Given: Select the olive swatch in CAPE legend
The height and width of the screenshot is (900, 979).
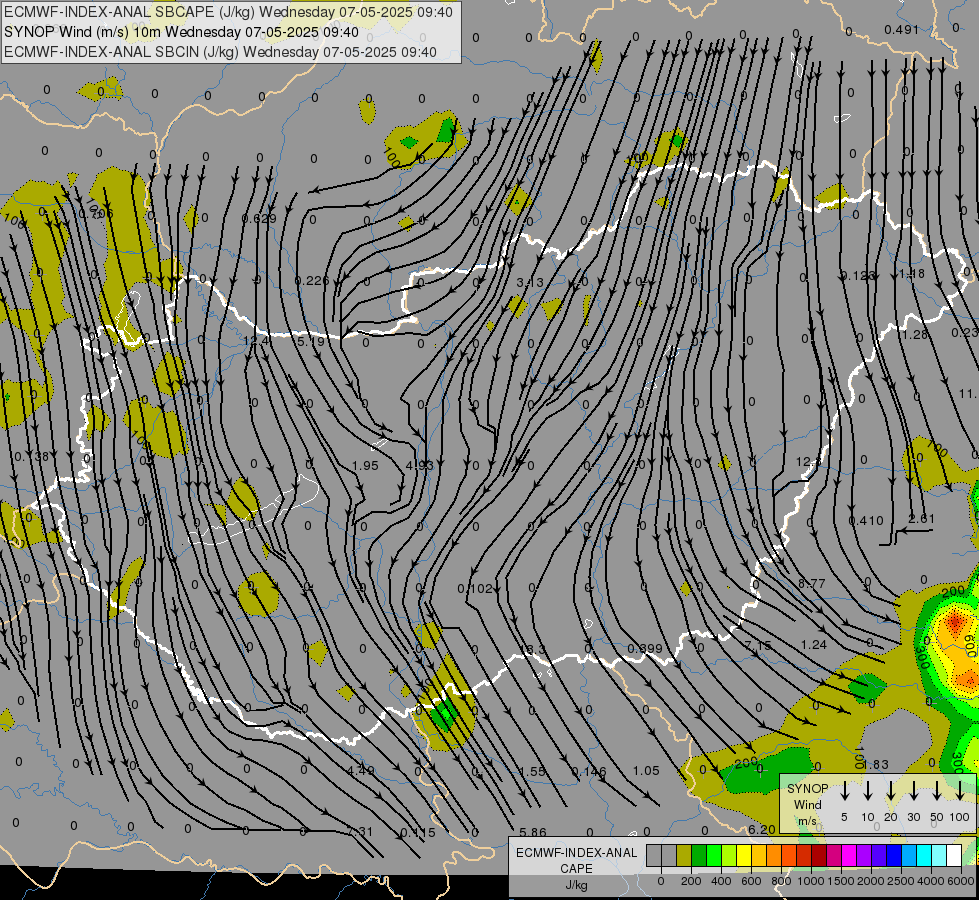Looking at the screenshot, I should click(684, 856).
